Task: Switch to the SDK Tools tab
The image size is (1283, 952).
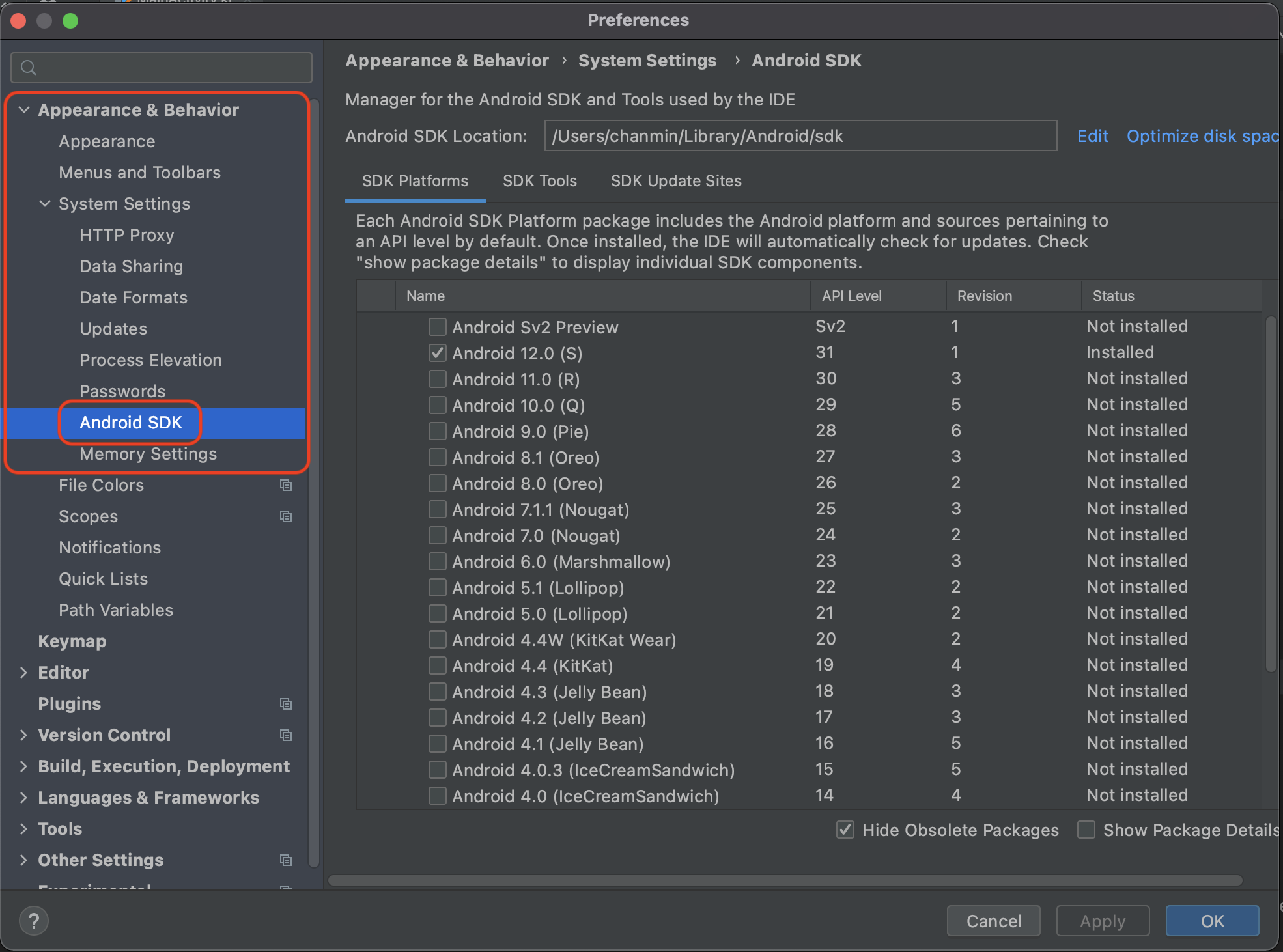Action: (539, 181)
